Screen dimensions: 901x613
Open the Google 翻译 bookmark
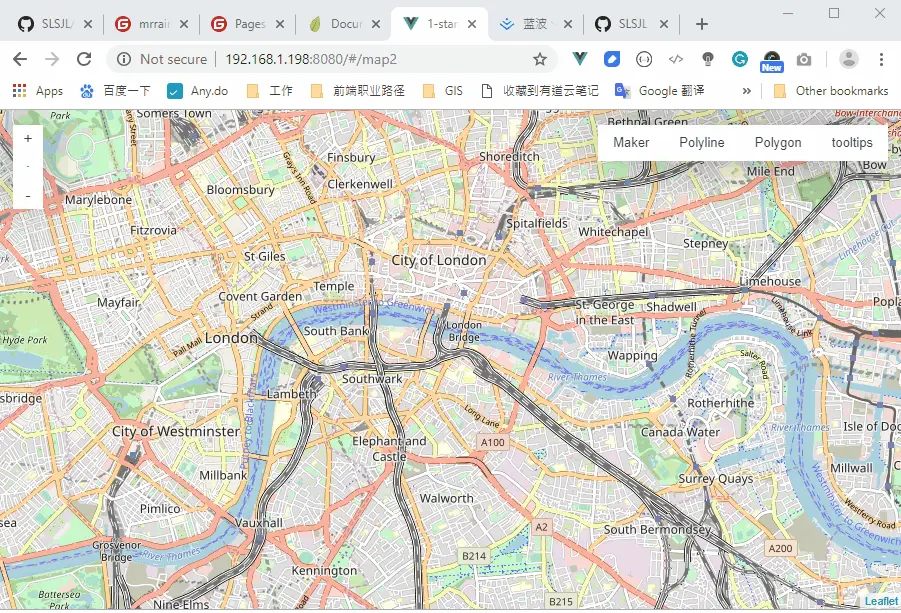point(660,91)
